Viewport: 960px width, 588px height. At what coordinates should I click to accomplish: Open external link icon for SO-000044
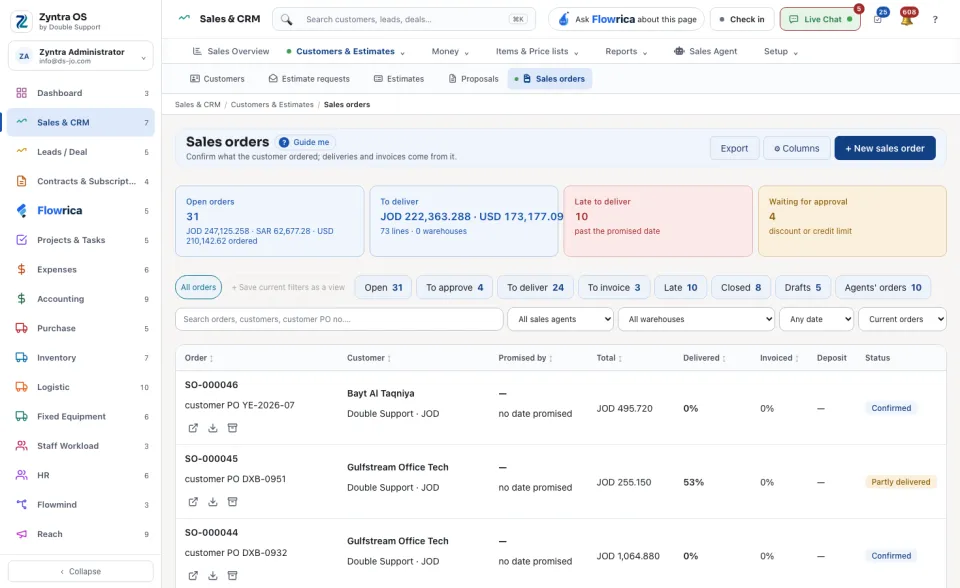point(193,576)
